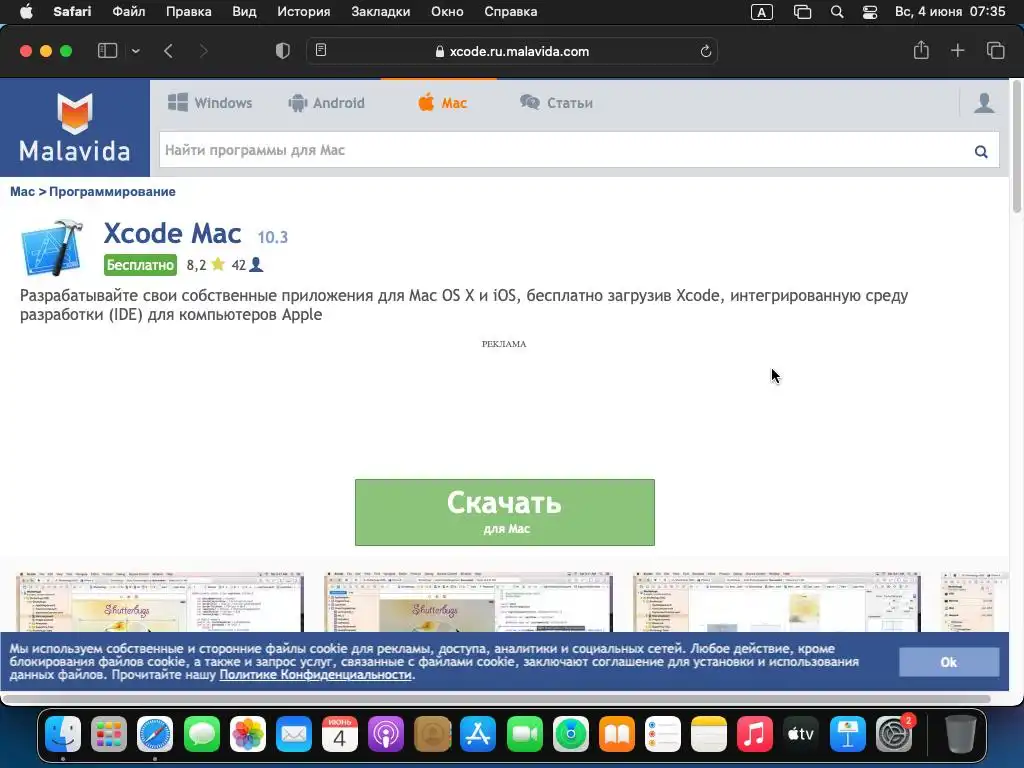Open Launchpad from the Dock

(x=108, y=734)
